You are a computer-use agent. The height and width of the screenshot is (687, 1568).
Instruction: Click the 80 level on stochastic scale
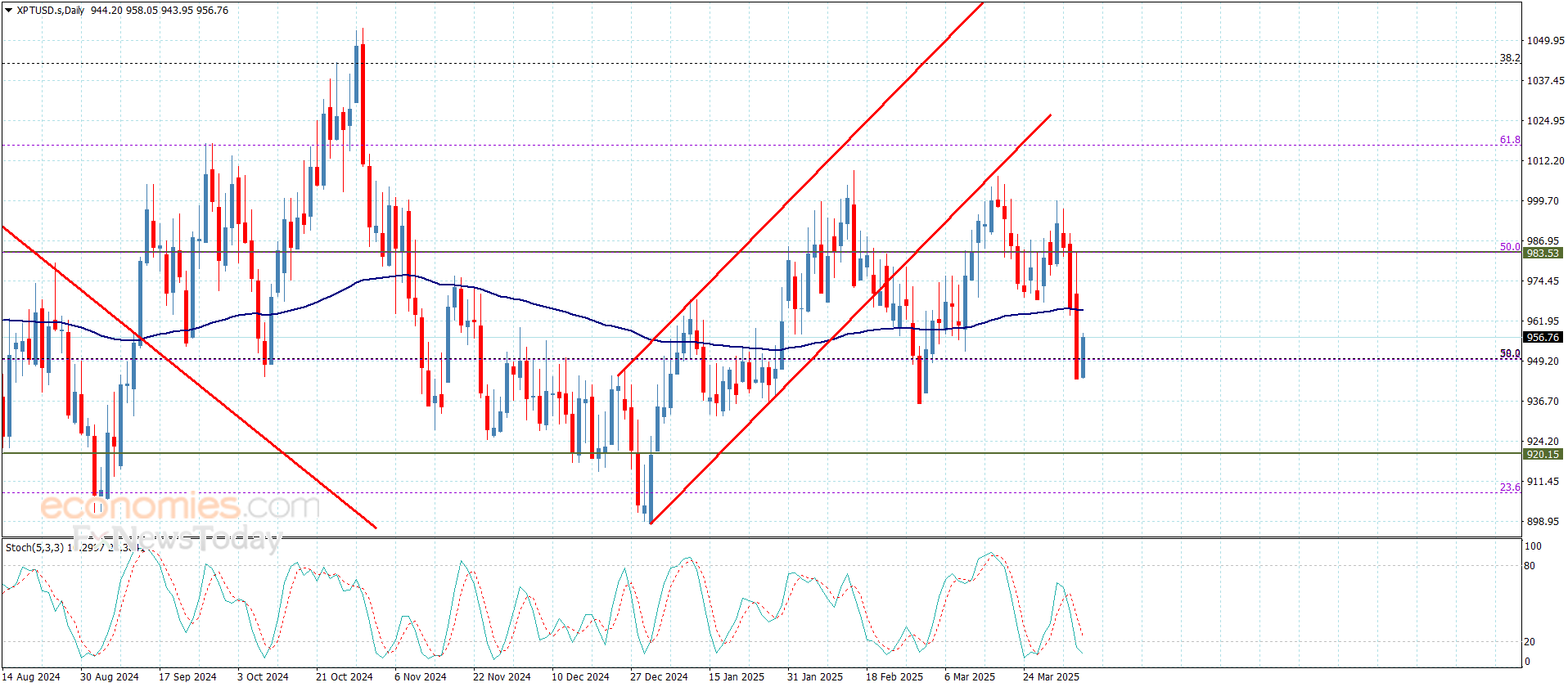1530,566
